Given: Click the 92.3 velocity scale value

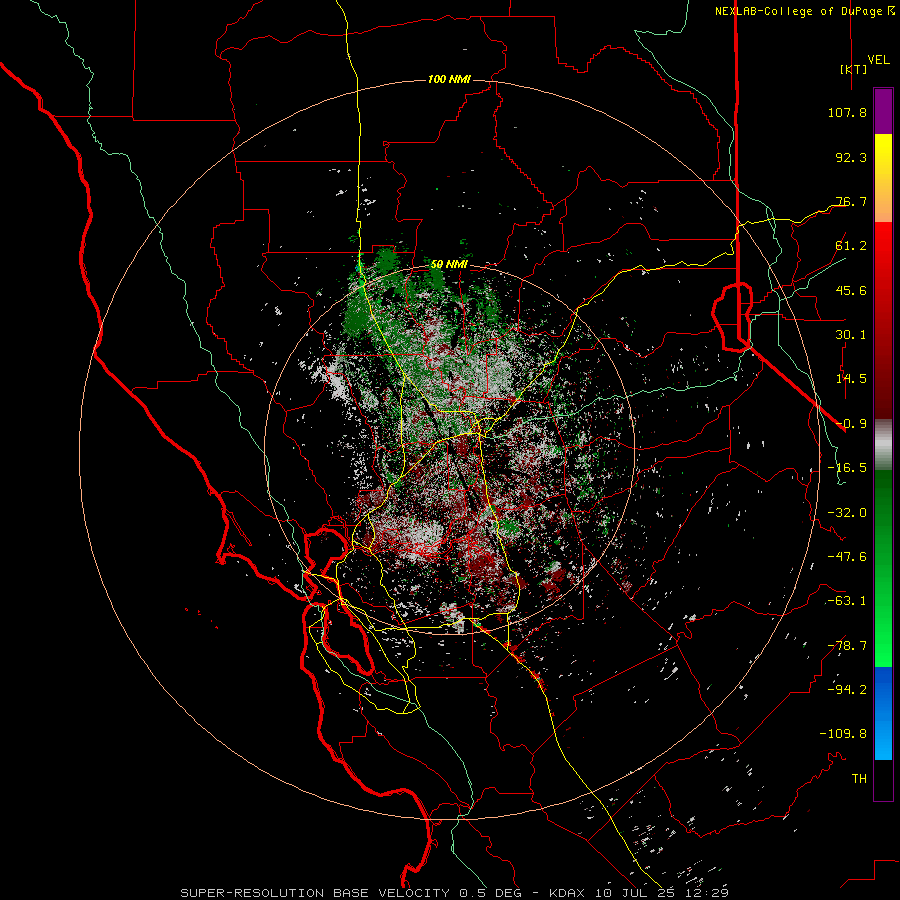Looking at the screenshot, I should pos(851,157).
